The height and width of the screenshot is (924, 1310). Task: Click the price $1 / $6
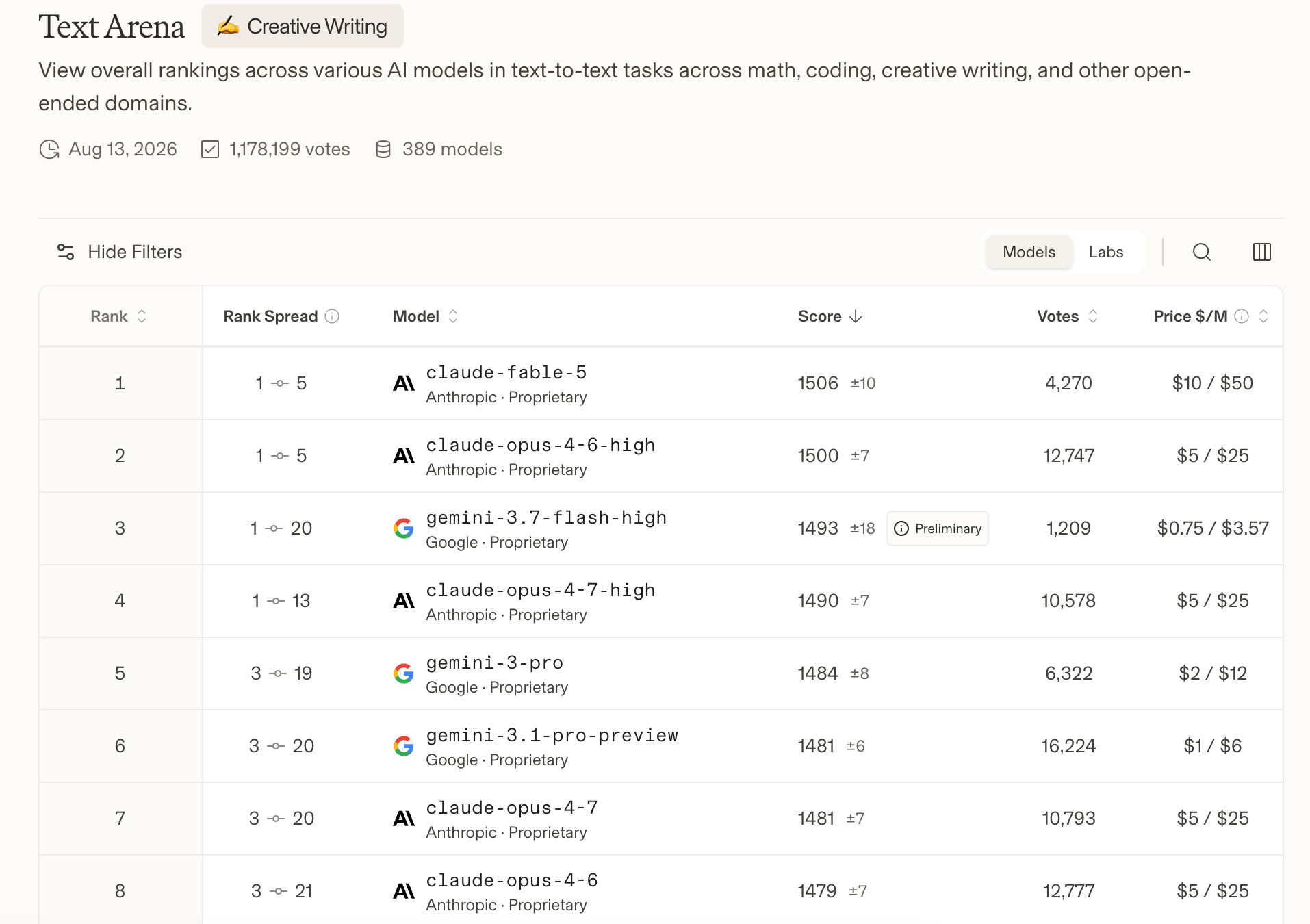[x=1213, y=746]
